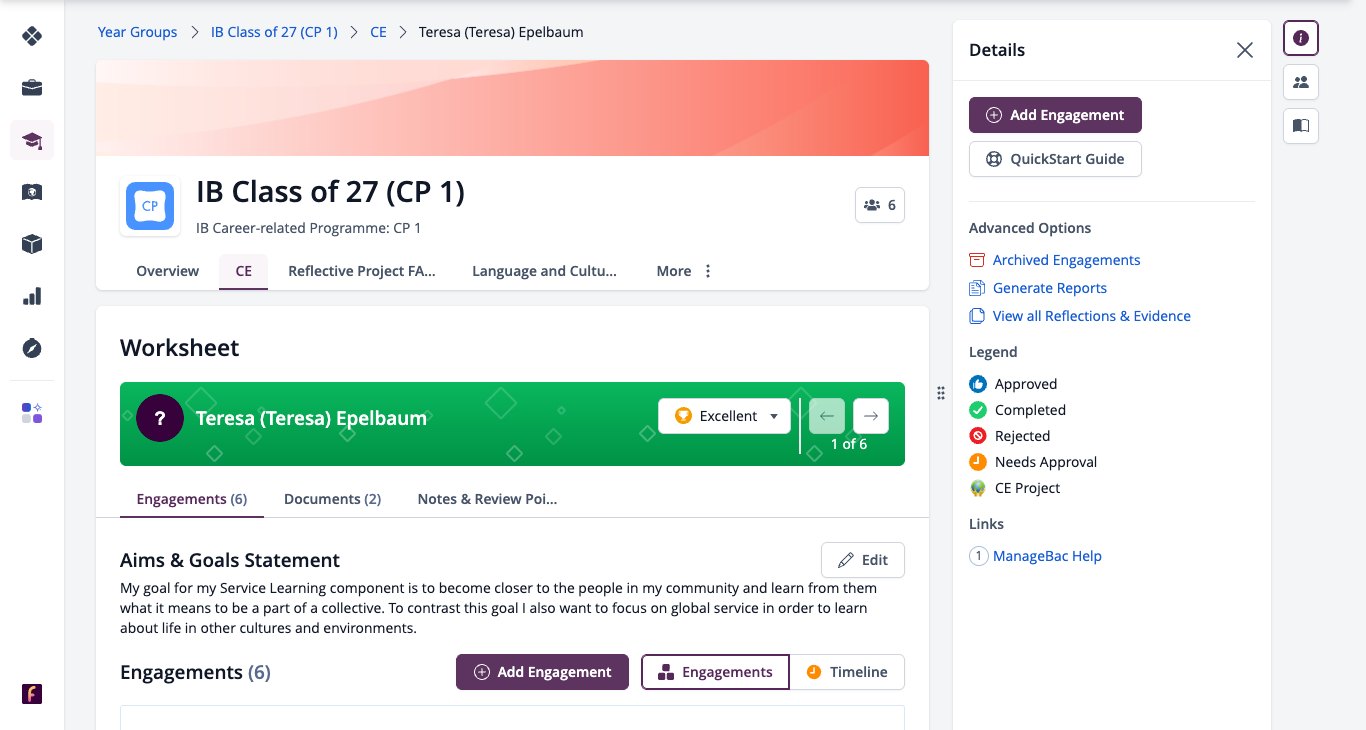Open the people panel icon on right rail

click(x=1301, y=82)
